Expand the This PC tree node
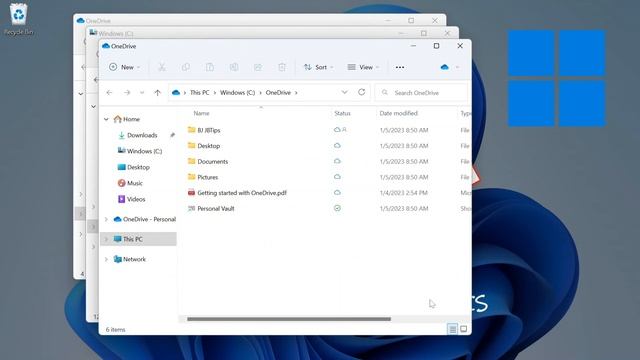 106,239
